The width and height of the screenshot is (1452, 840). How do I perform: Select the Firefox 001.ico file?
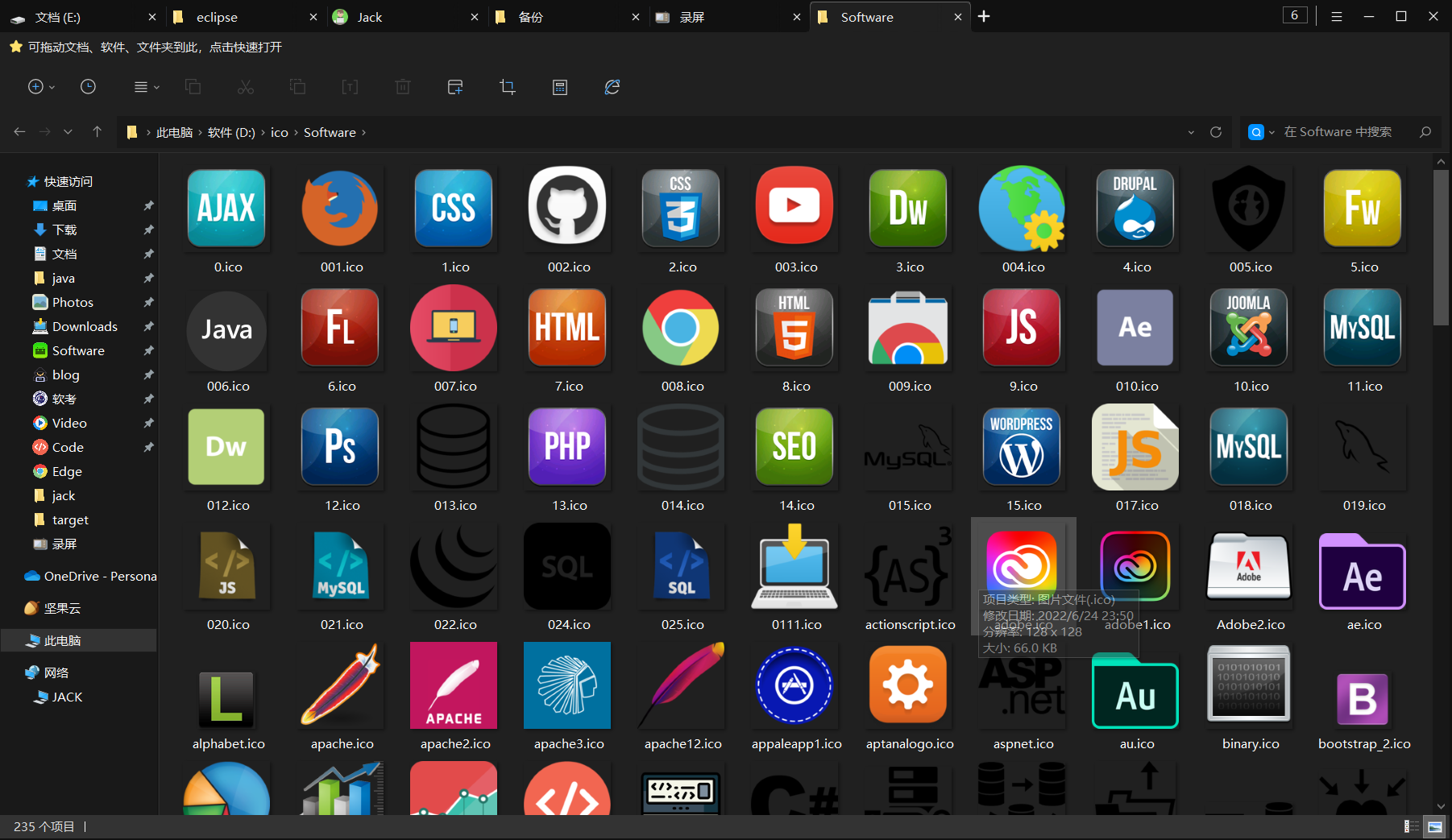[x=341, y=221]
